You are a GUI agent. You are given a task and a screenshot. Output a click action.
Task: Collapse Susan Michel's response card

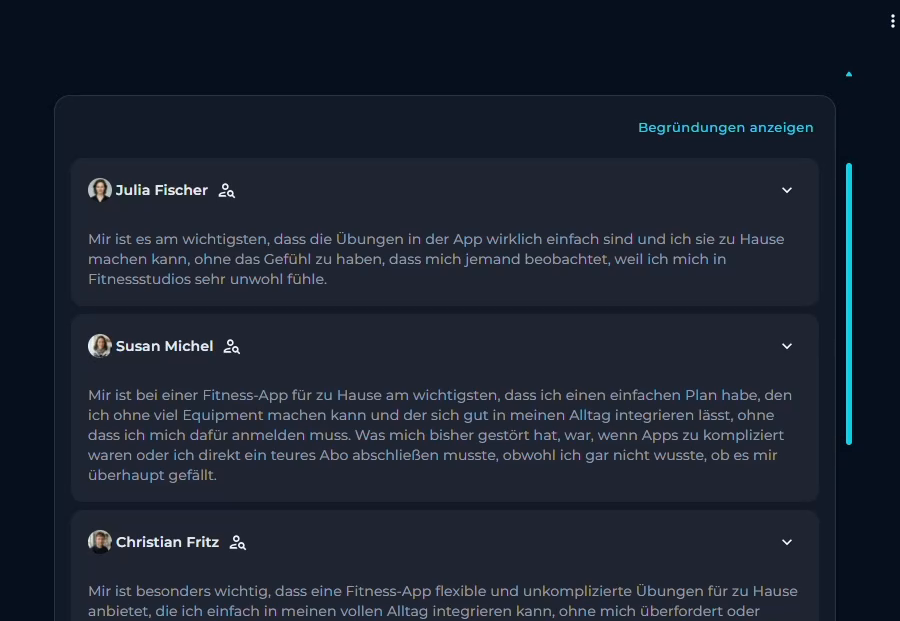(787, 346)
